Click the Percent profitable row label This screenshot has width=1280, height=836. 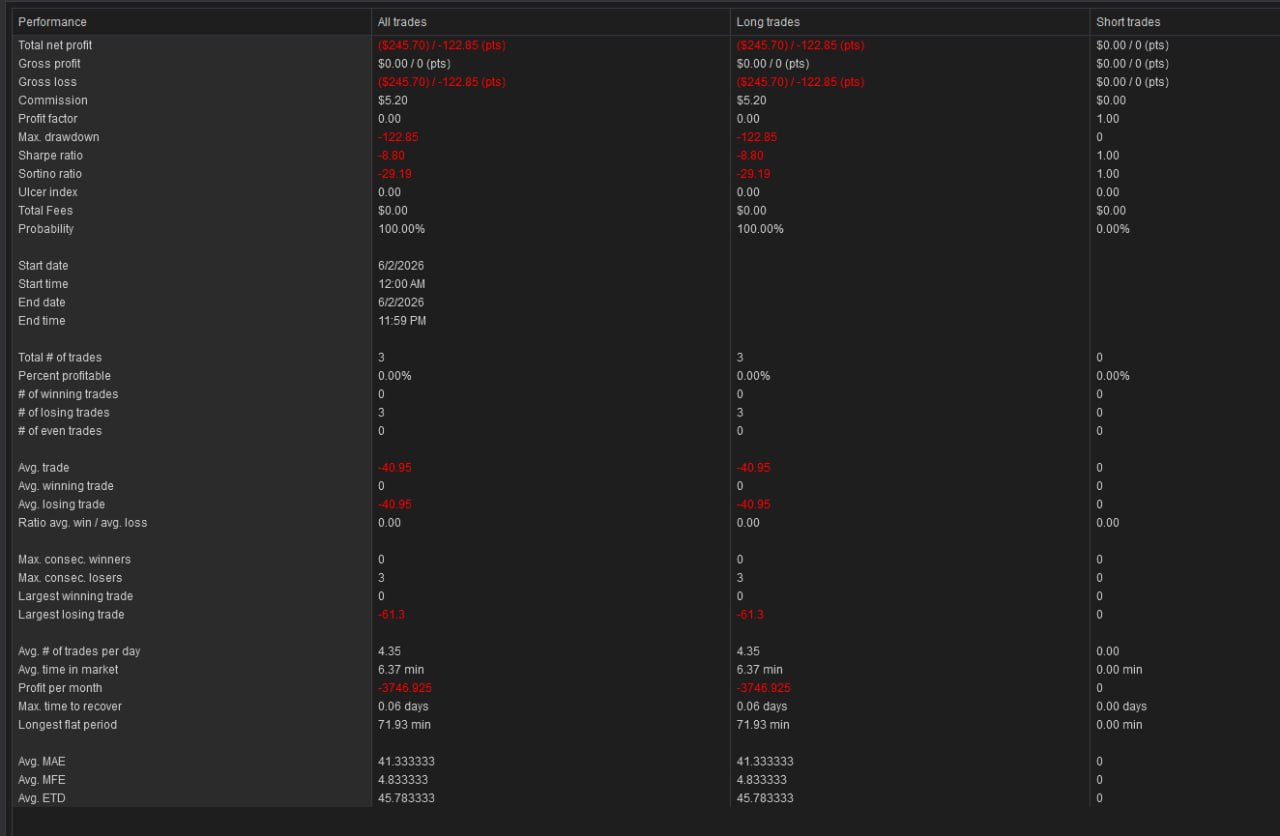coord(64,376)
